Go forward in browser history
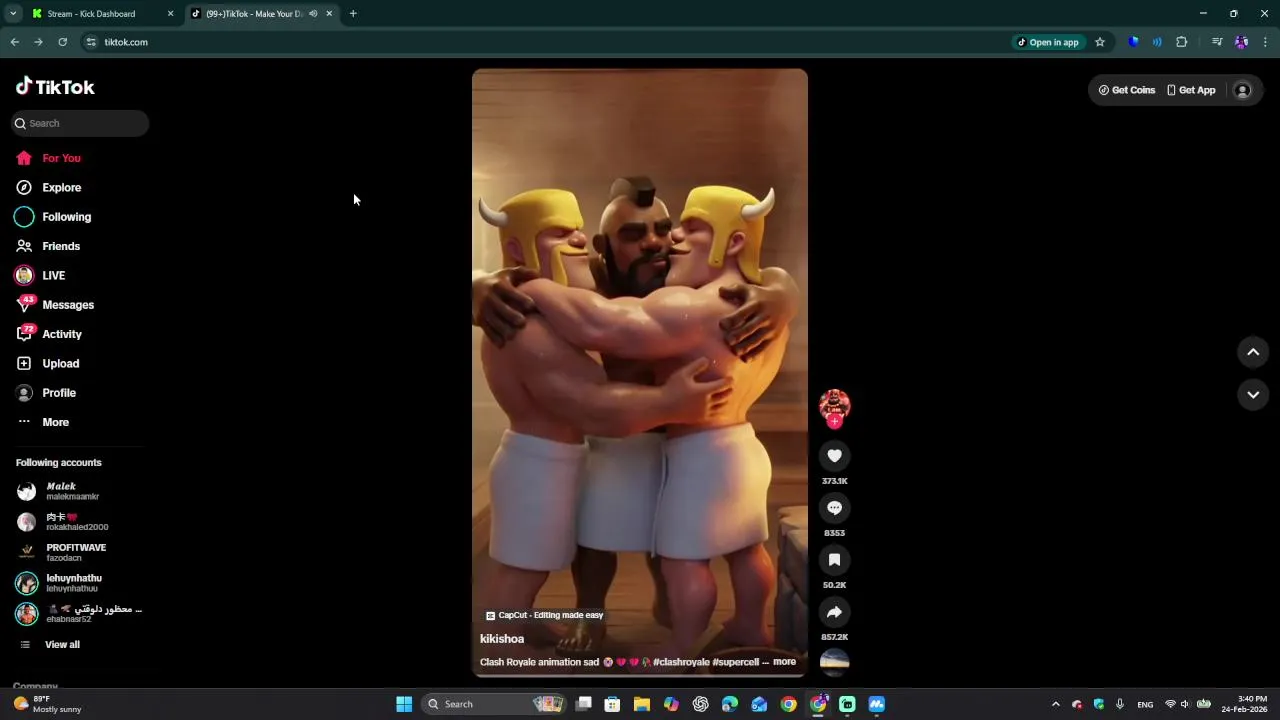This screenshot has height=720, width=1280. [38, 42]
